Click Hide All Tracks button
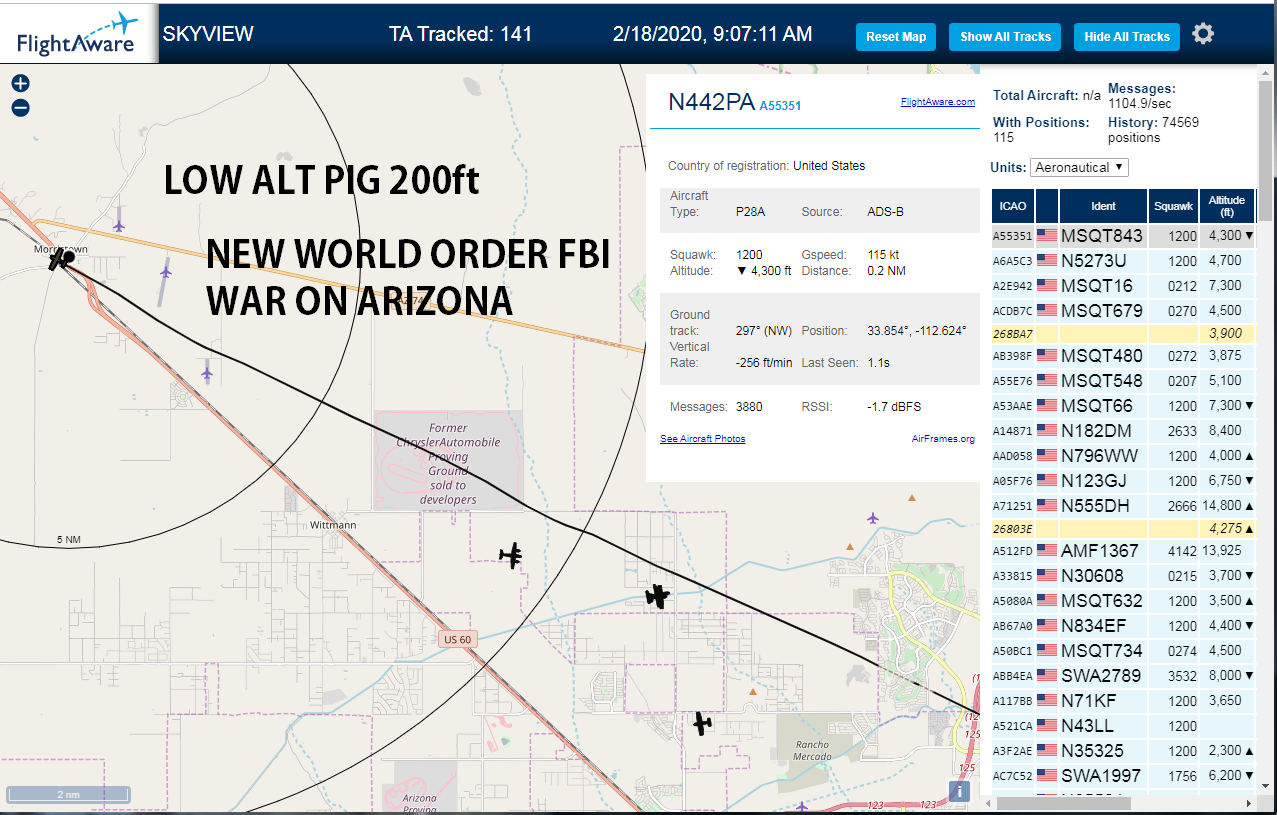Viewport: 1277px width, 815px height. point(1127,37)
